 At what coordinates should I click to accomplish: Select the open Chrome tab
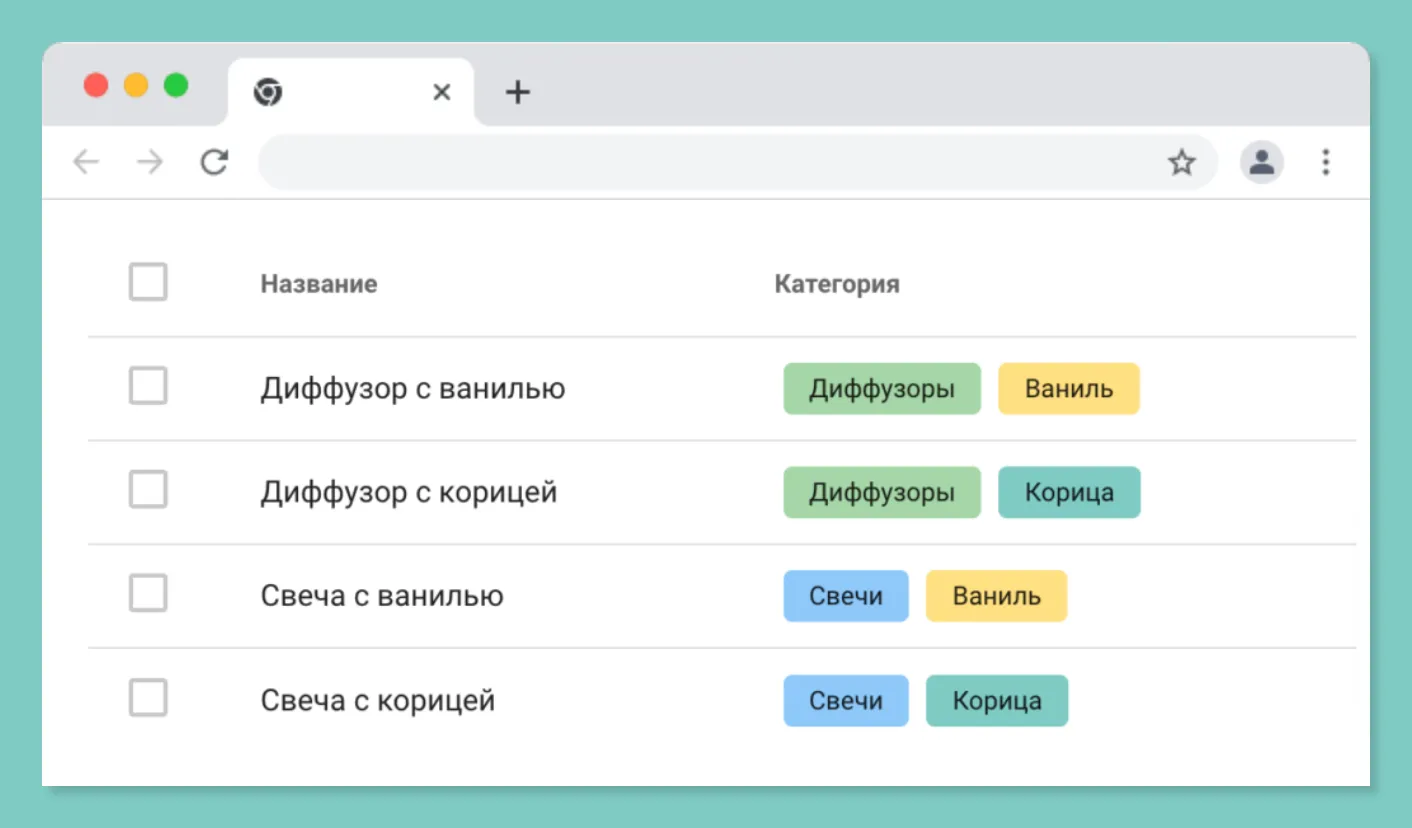click(x=351, y=93)
